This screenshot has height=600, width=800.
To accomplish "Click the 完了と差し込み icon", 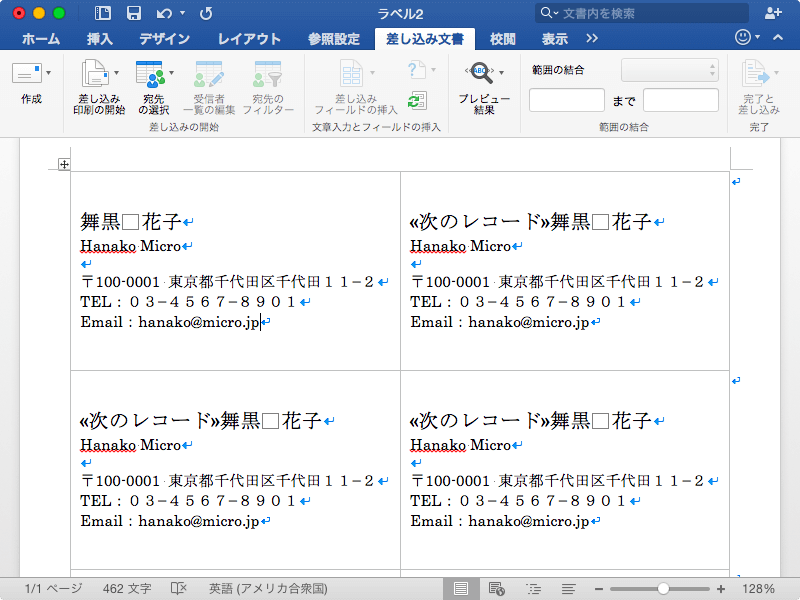I will pyautogui.click(x=756, y=73).
